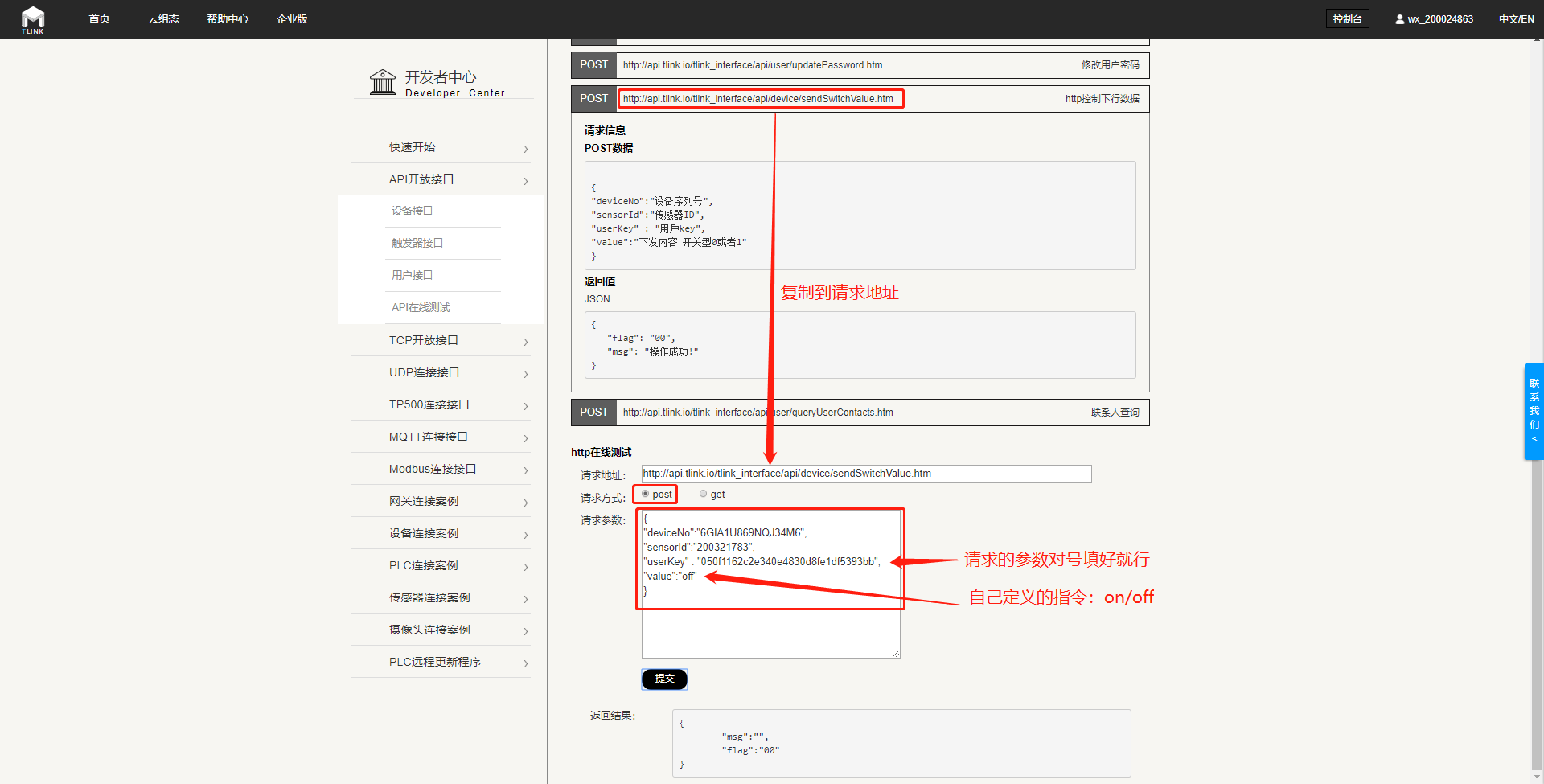Click into the 请求参数 textarea
This screenshot has width=1544, height=784.
[x=770, y=583]
